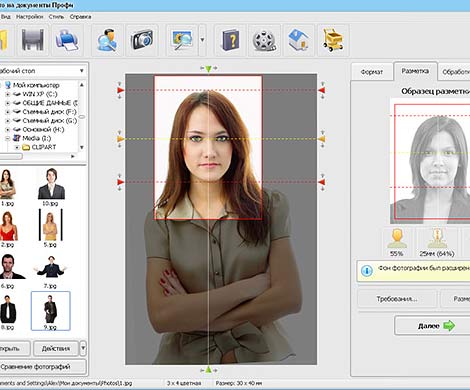
Task: Click the shopping cart icon
Action: click(x=333, y=40)
